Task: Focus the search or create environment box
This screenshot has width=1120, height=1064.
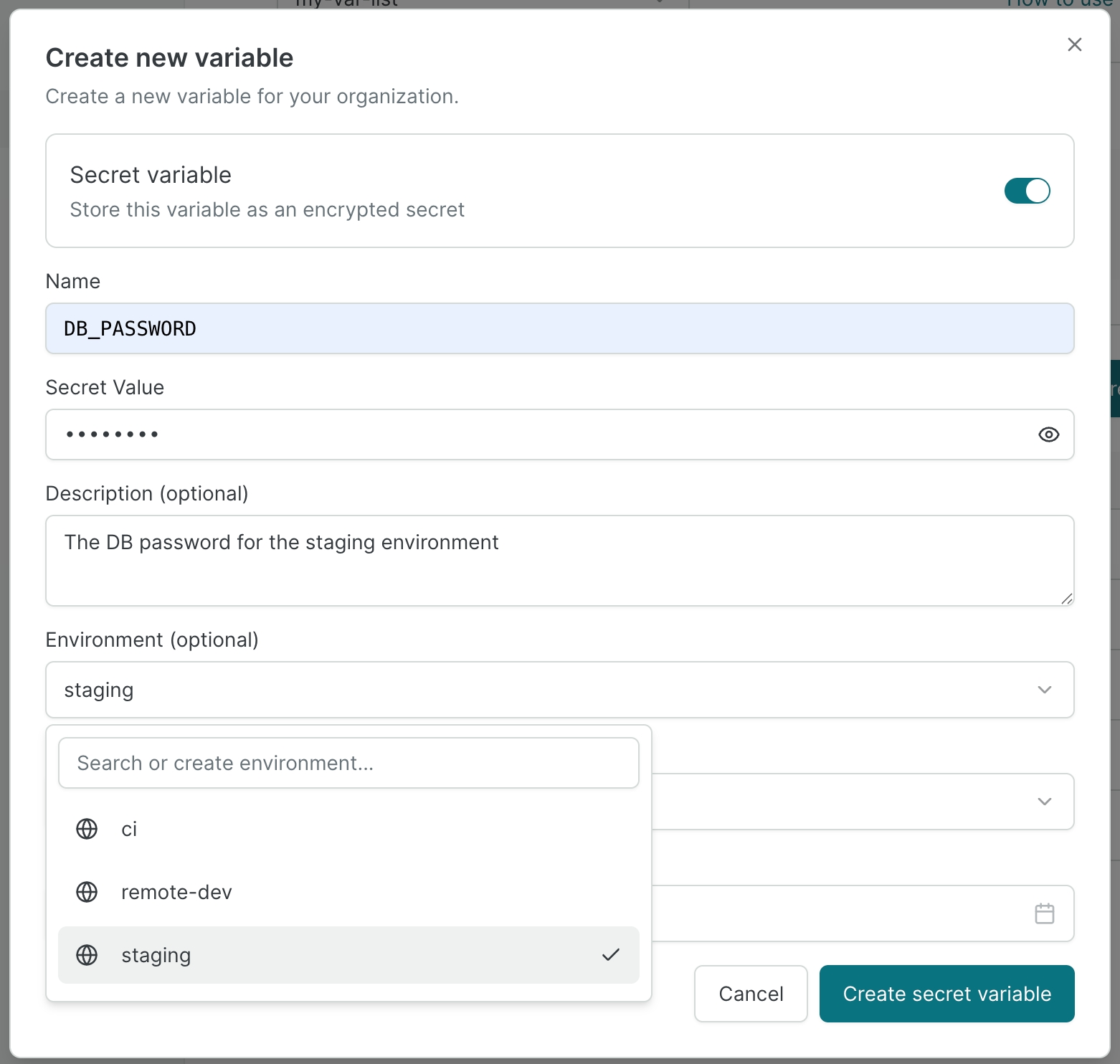Action: click(348, 762)
